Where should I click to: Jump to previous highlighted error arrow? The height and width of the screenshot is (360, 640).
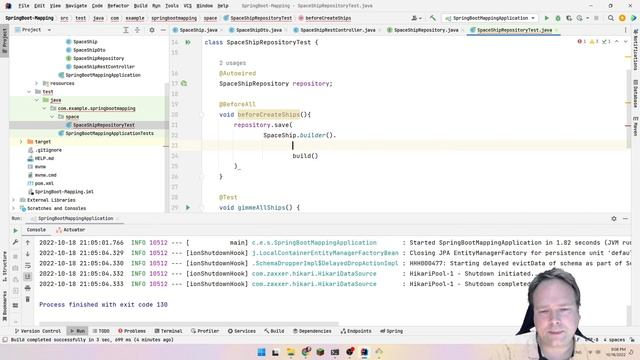[617, 42]
